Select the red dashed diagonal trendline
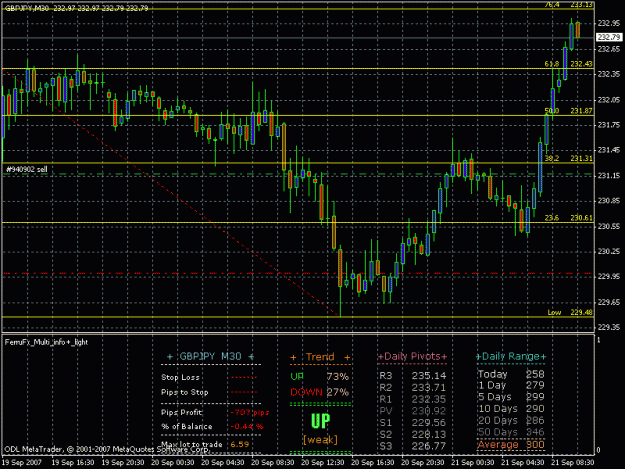The height and width of the screenshot is (469, 625). tap(171, 193)
